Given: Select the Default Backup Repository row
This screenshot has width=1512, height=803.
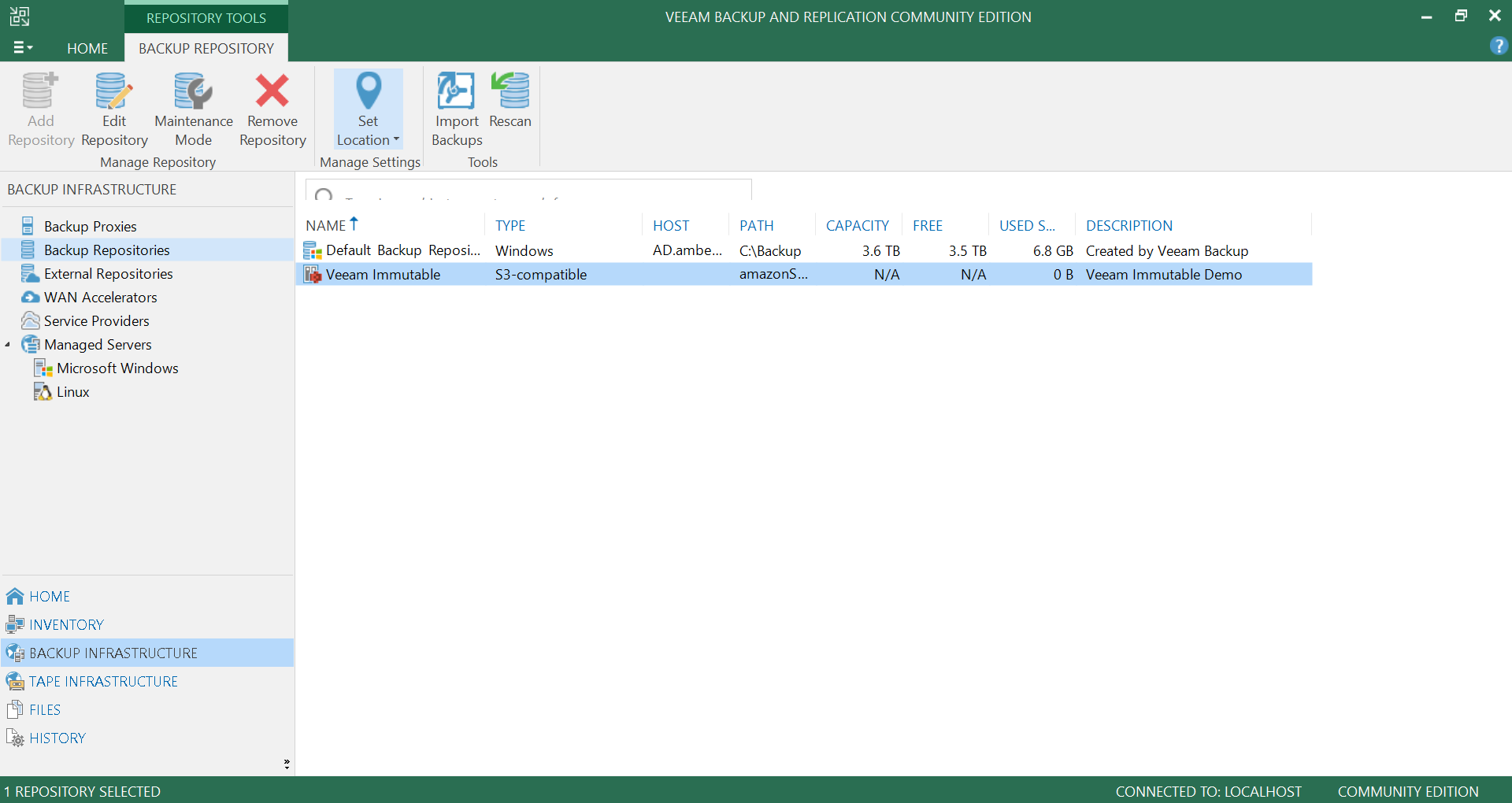Looking at the screenshot, I should [x=804, y=250].
